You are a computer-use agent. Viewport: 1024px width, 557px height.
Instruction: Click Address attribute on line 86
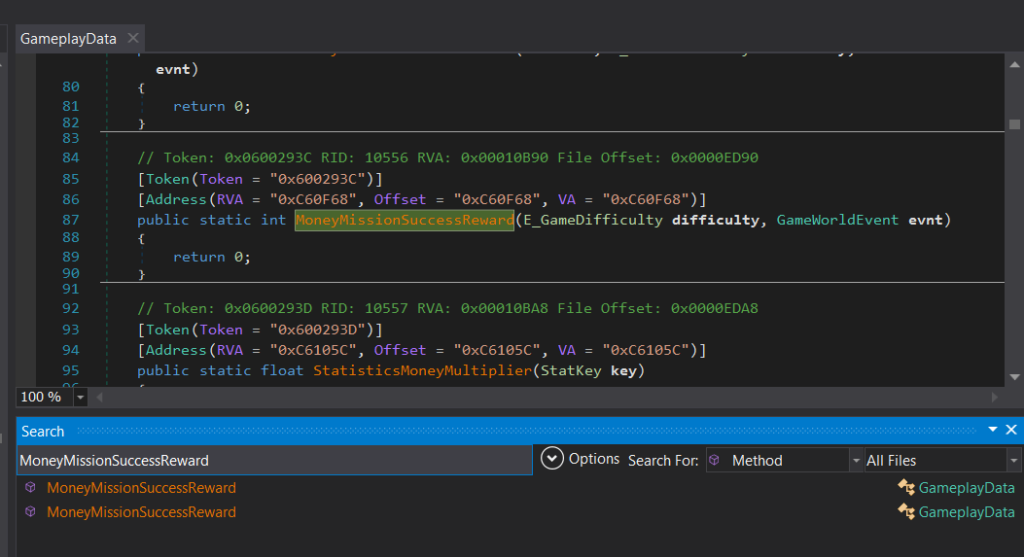coord(176,200)
